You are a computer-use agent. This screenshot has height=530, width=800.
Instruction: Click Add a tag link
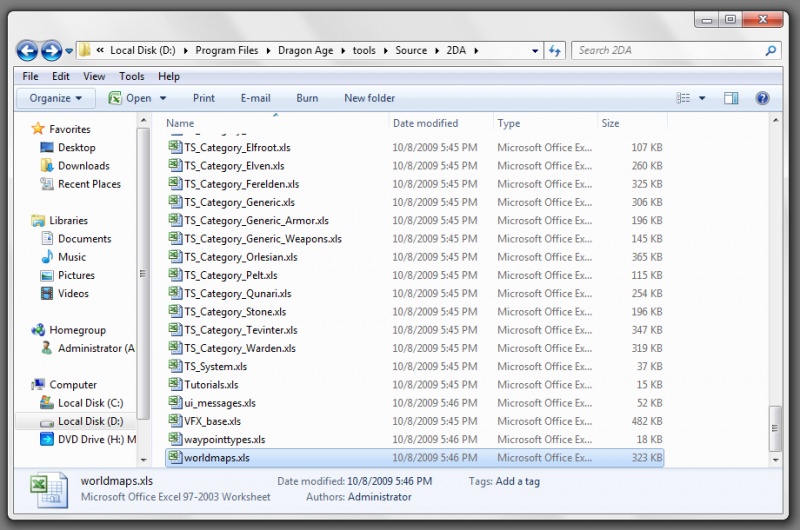(x=520, y=482)
